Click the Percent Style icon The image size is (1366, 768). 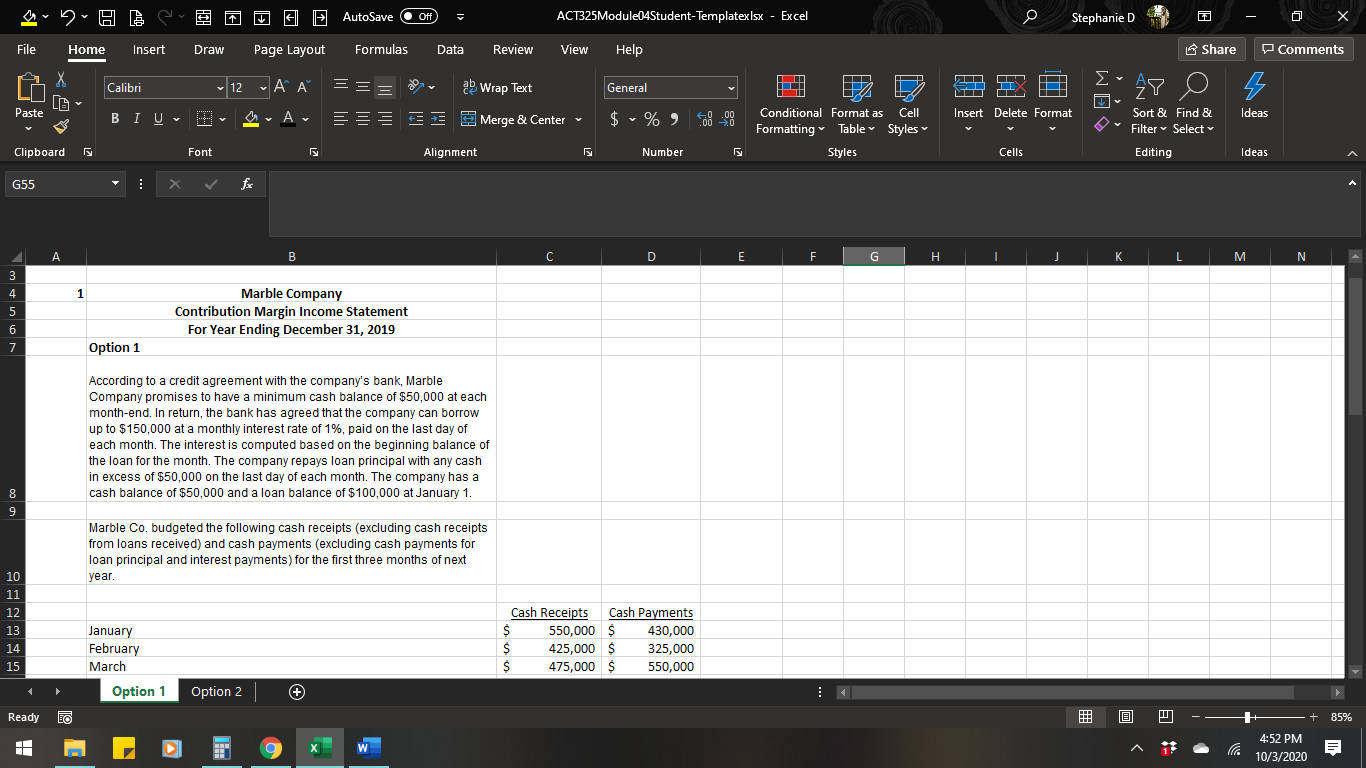click(x=652, y=119)
